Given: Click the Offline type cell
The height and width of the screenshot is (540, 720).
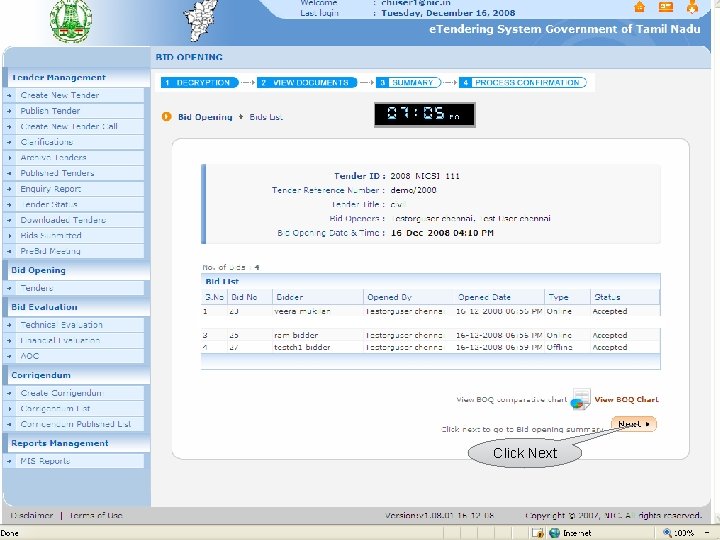Looking at the screenshot, I should 559,347.
